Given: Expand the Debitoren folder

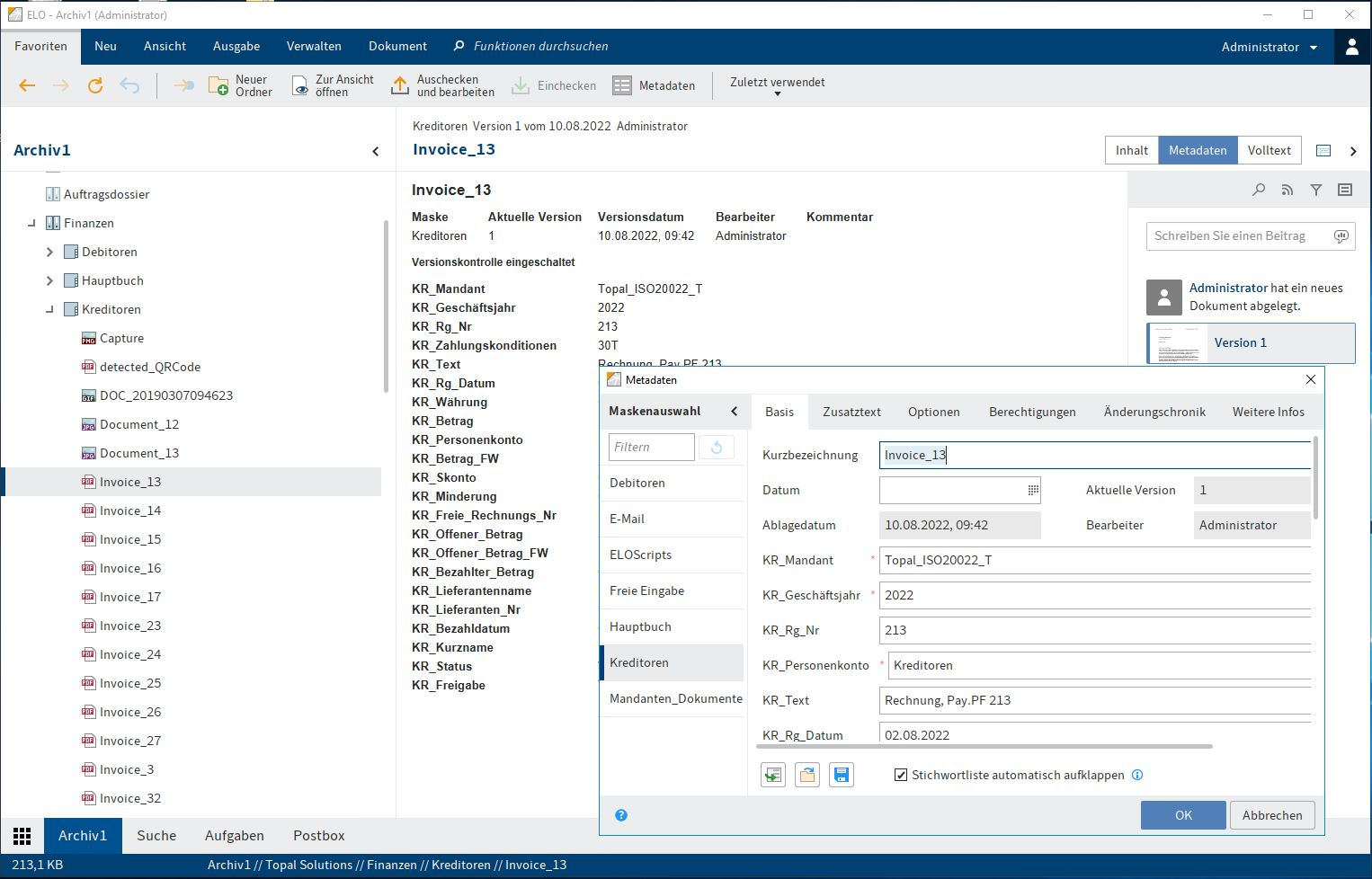Looking at the screenshot, I should coord(49,253).
